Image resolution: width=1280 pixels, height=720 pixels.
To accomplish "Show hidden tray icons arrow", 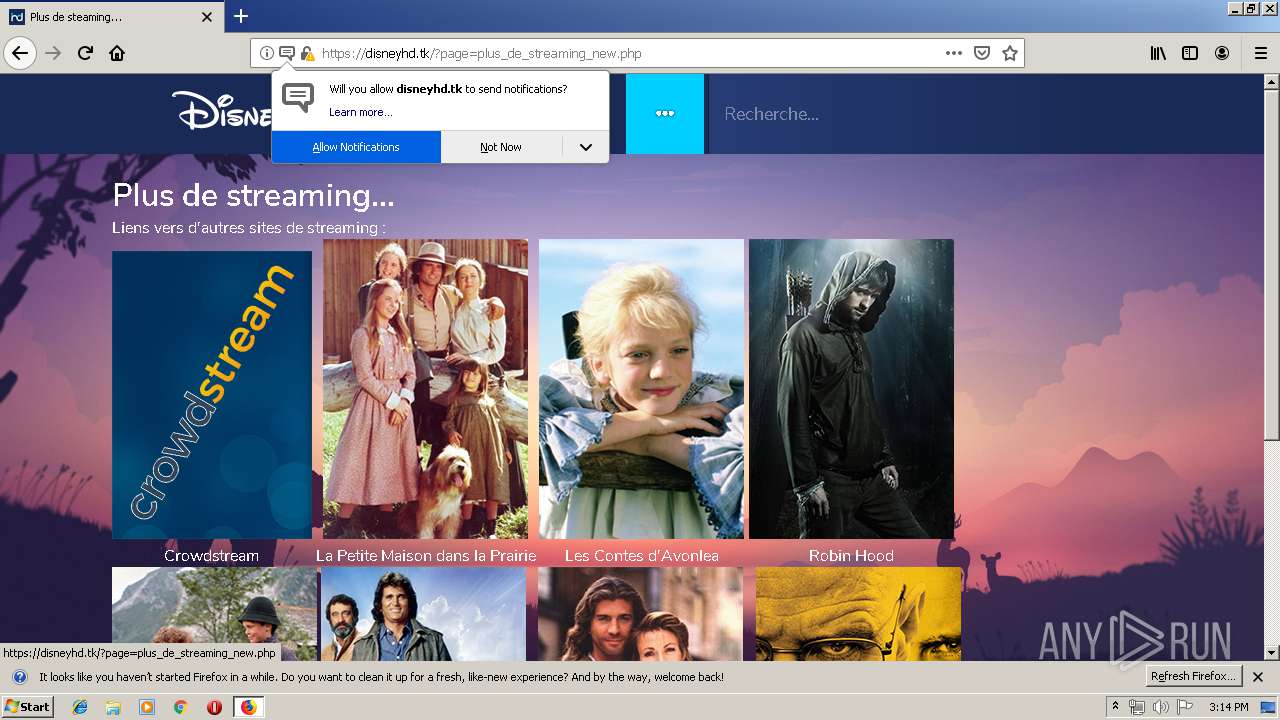I will coord(1115,707).
